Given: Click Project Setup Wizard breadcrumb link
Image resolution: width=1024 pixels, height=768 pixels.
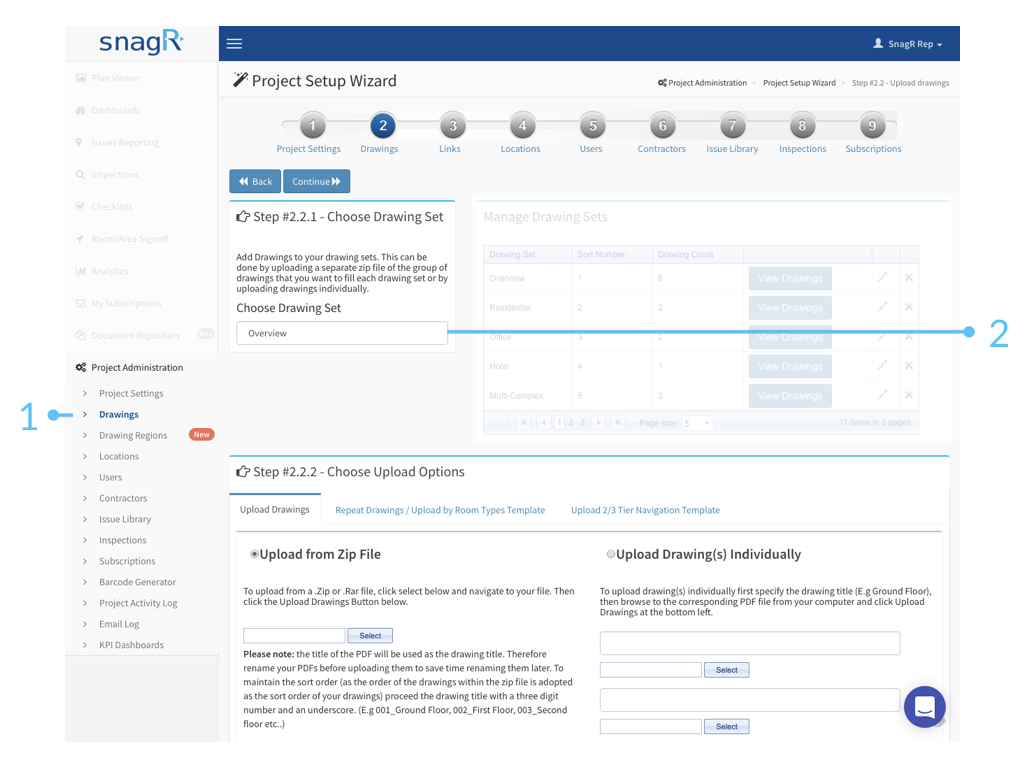Looking at the screenshot, I should [799, 83].
